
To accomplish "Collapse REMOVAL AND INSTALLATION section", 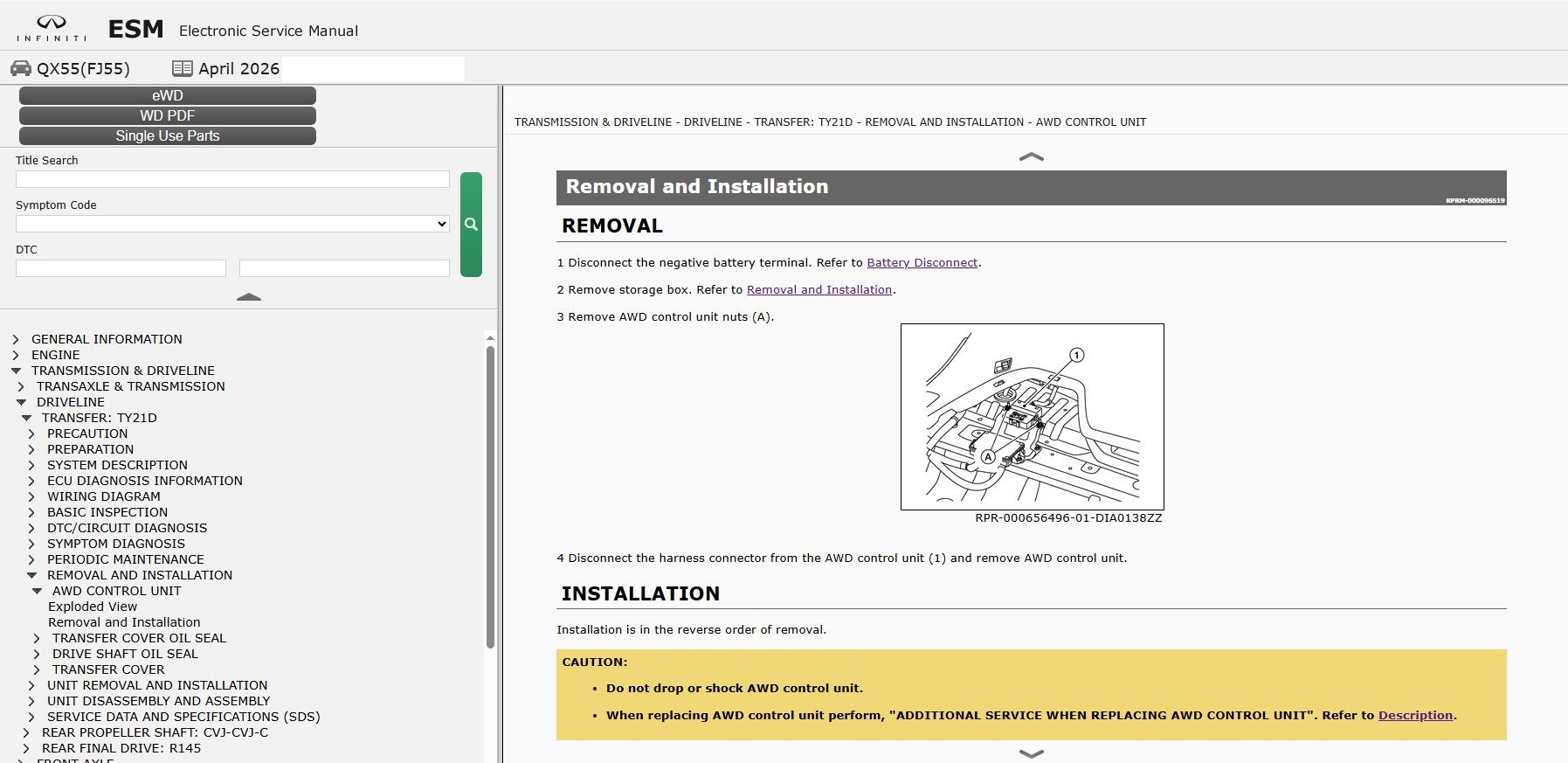I will [31, 575].
